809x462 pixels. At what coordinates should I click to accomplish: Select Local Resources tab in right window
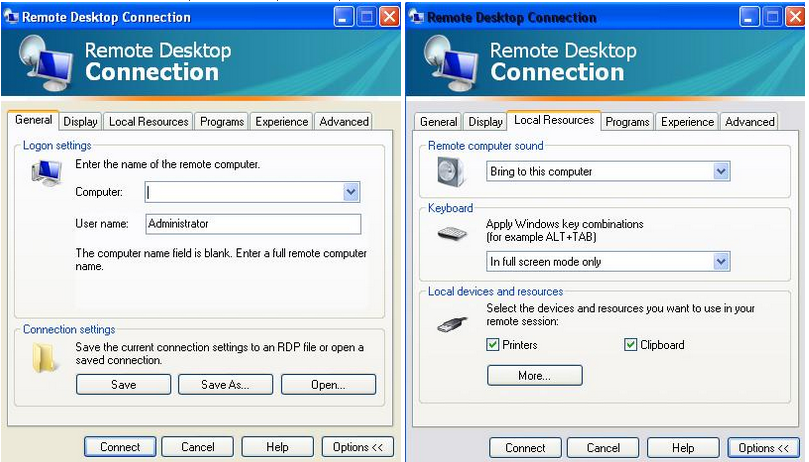click(x=554, y=120)
